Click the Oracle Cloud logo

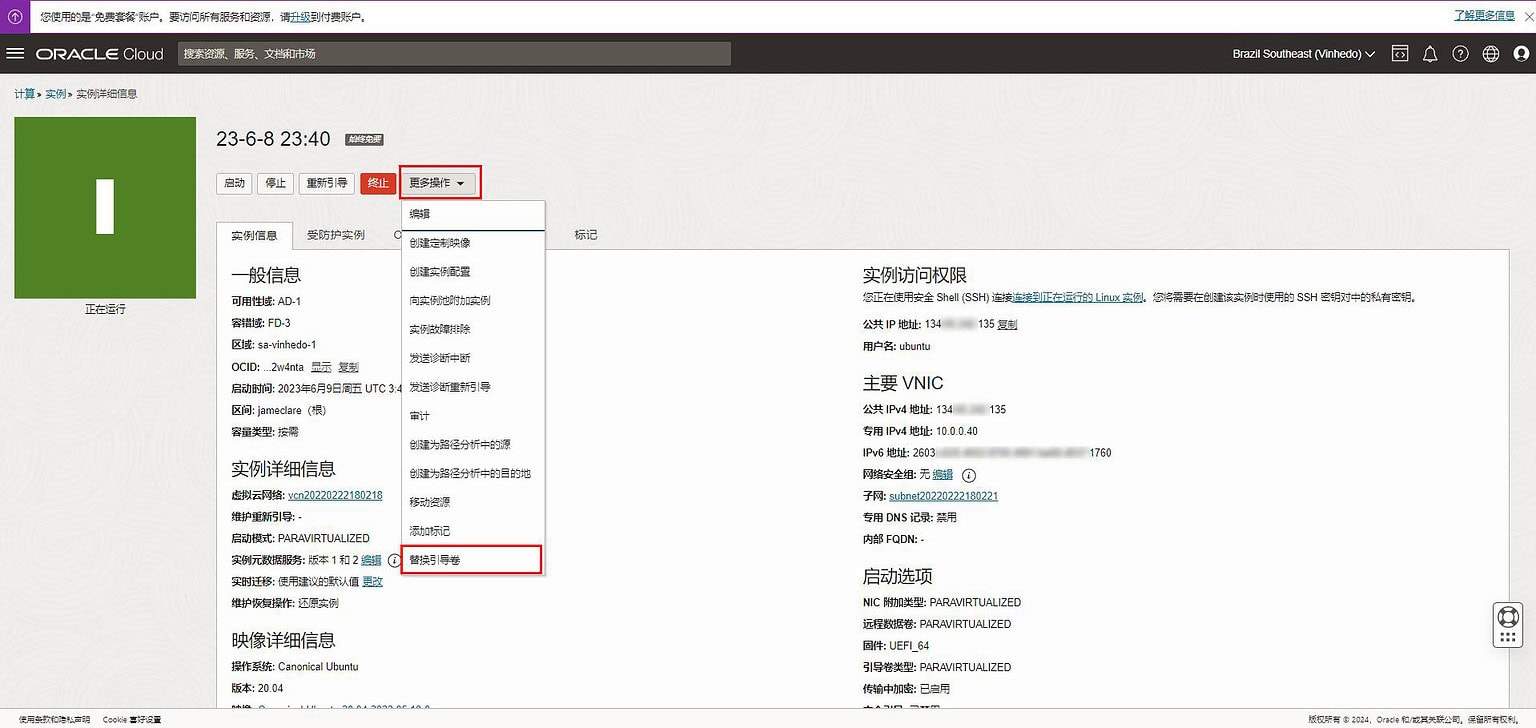[x=98, y=54]
